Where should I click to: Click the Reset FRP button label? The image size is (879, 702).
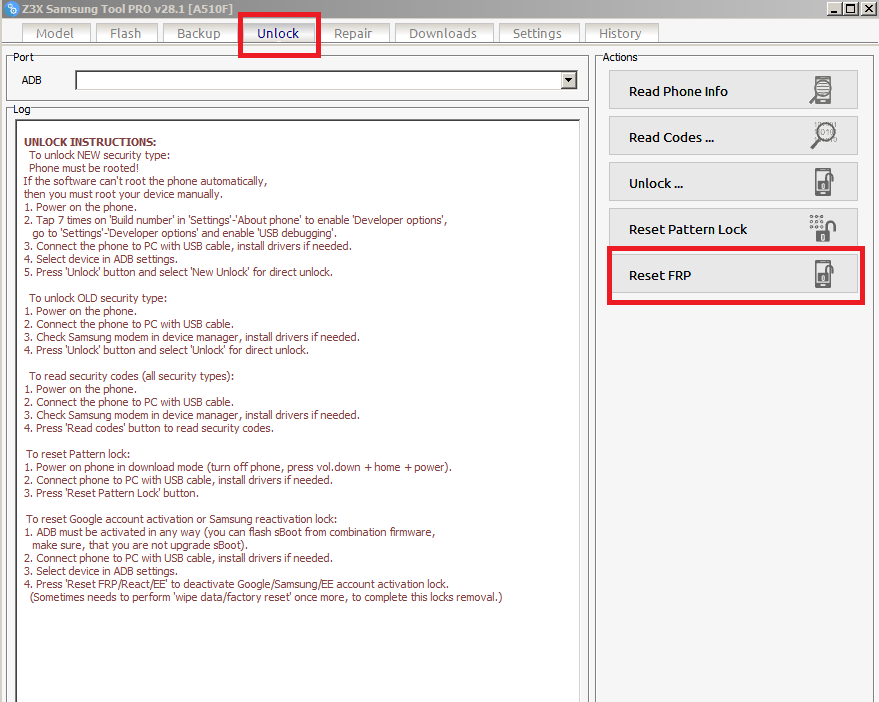(x=660, y=275)
